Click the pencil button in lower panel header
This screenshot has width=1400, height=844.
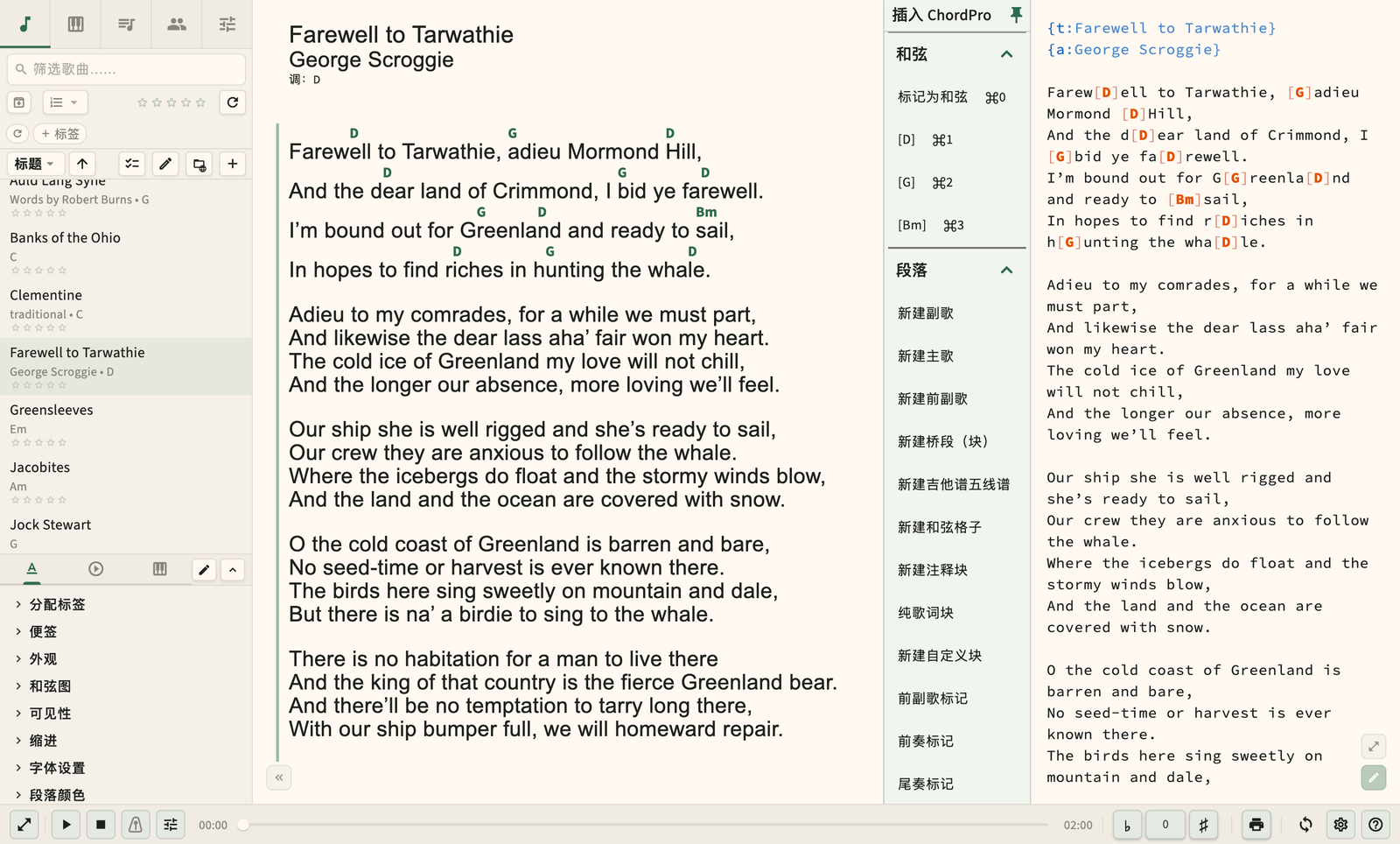[x=204, y=570]
